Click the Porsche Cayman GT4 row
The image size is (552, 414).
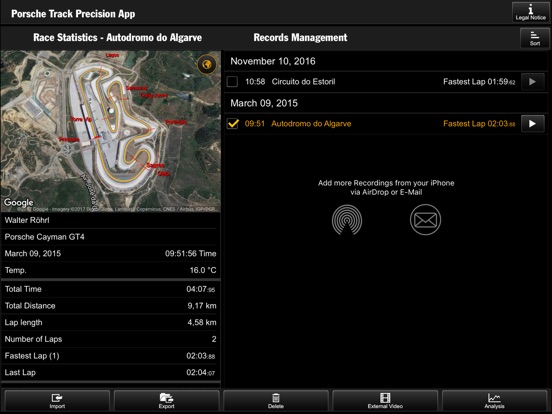point(111,237)
